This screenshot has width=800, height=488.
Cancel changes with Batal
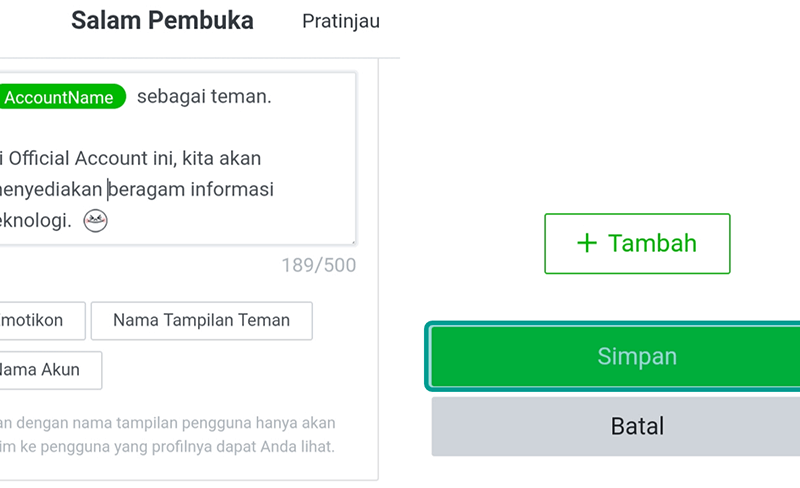(615, 426)
